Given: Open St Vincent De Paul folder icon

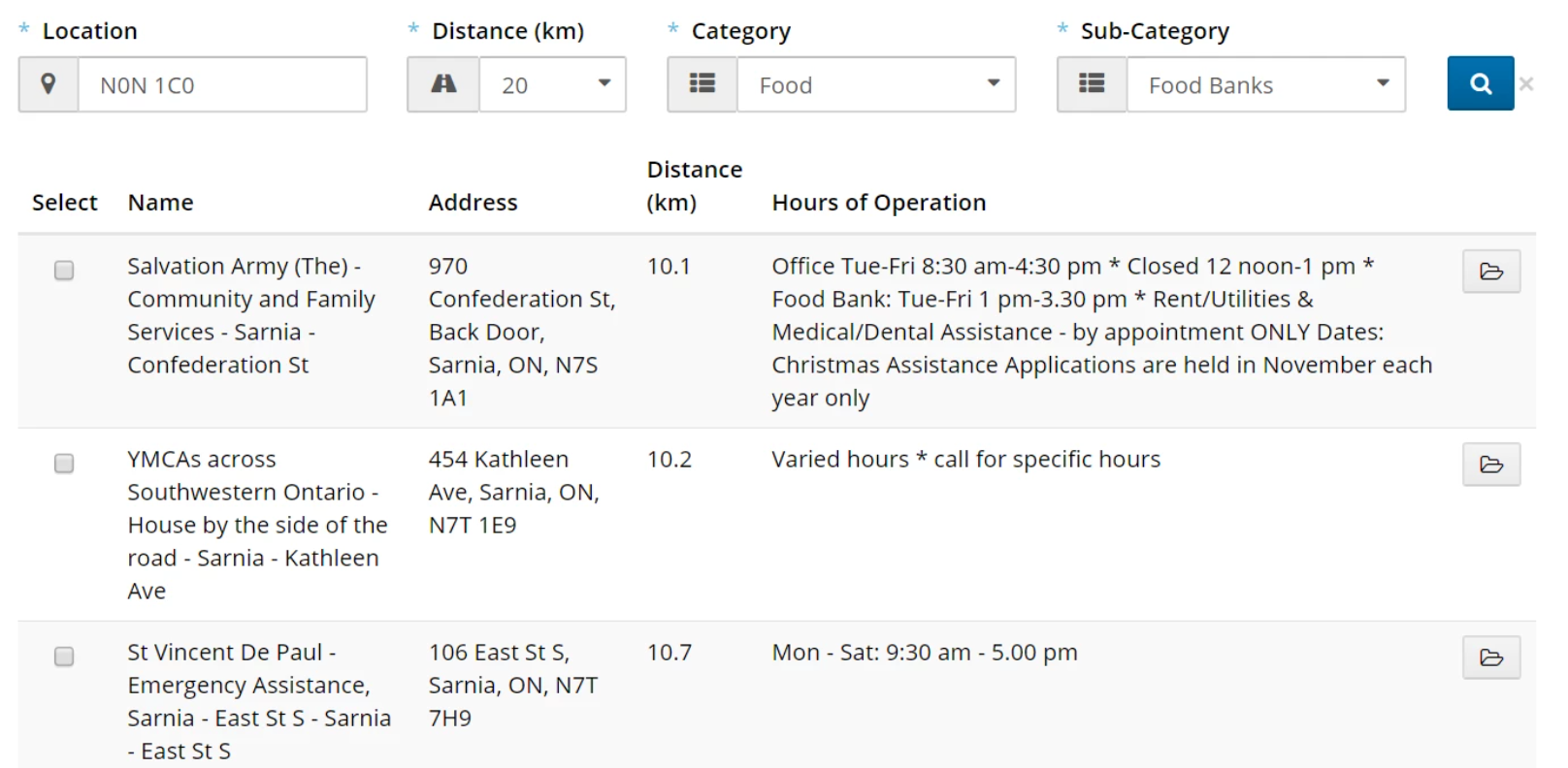Looking at the screenshot, I should [x=1490, y=657].
